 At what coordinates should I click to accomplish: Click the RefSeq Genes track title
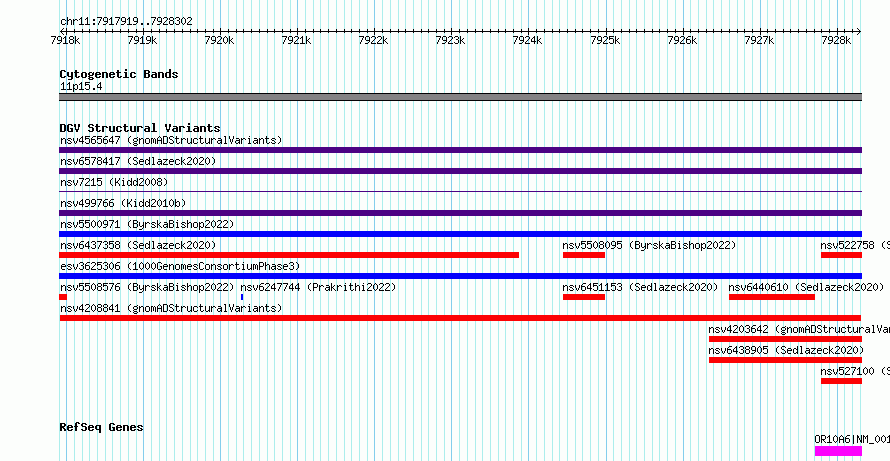click(x=102, y=427)
